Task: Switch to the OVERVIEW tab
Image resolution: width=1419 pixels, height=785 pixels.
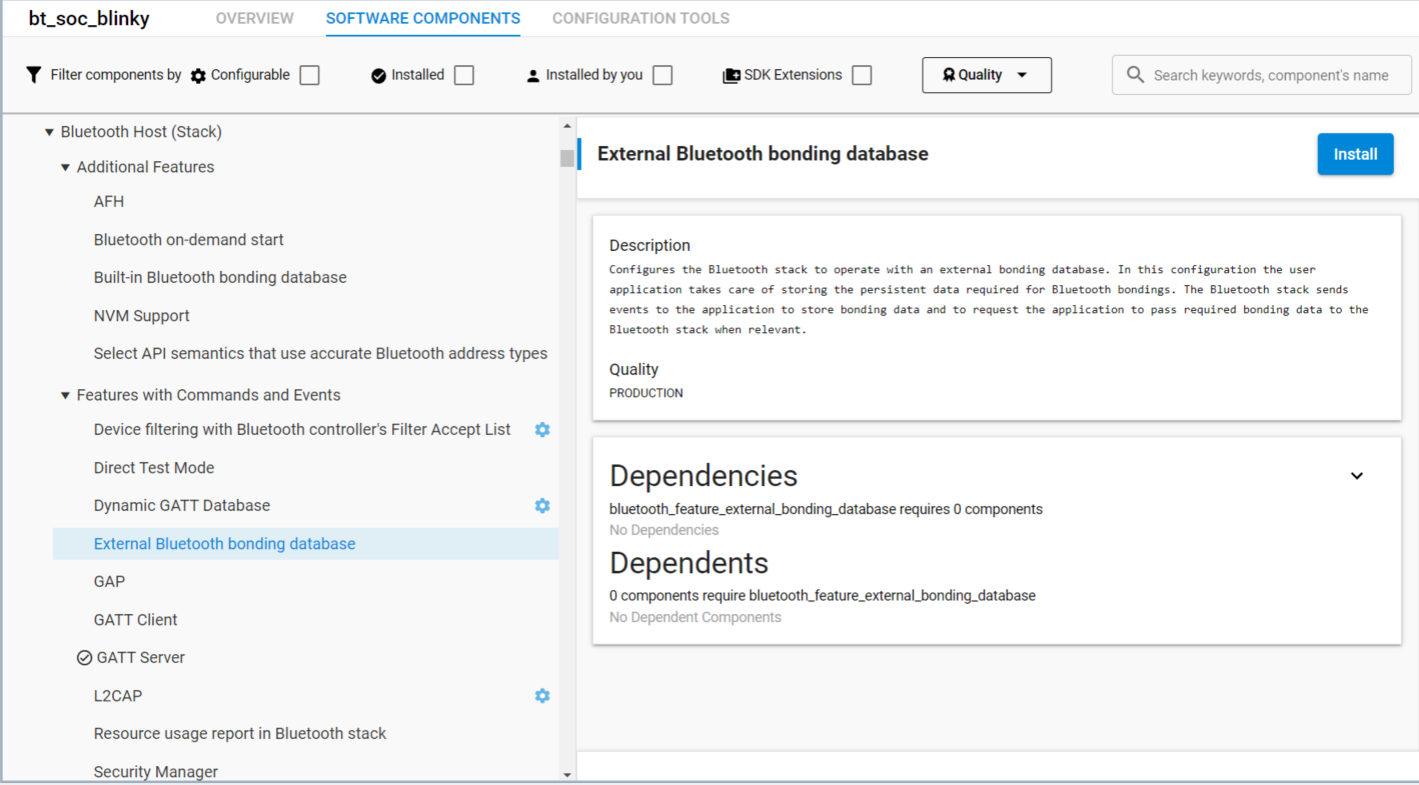Action: coord(254,18)
